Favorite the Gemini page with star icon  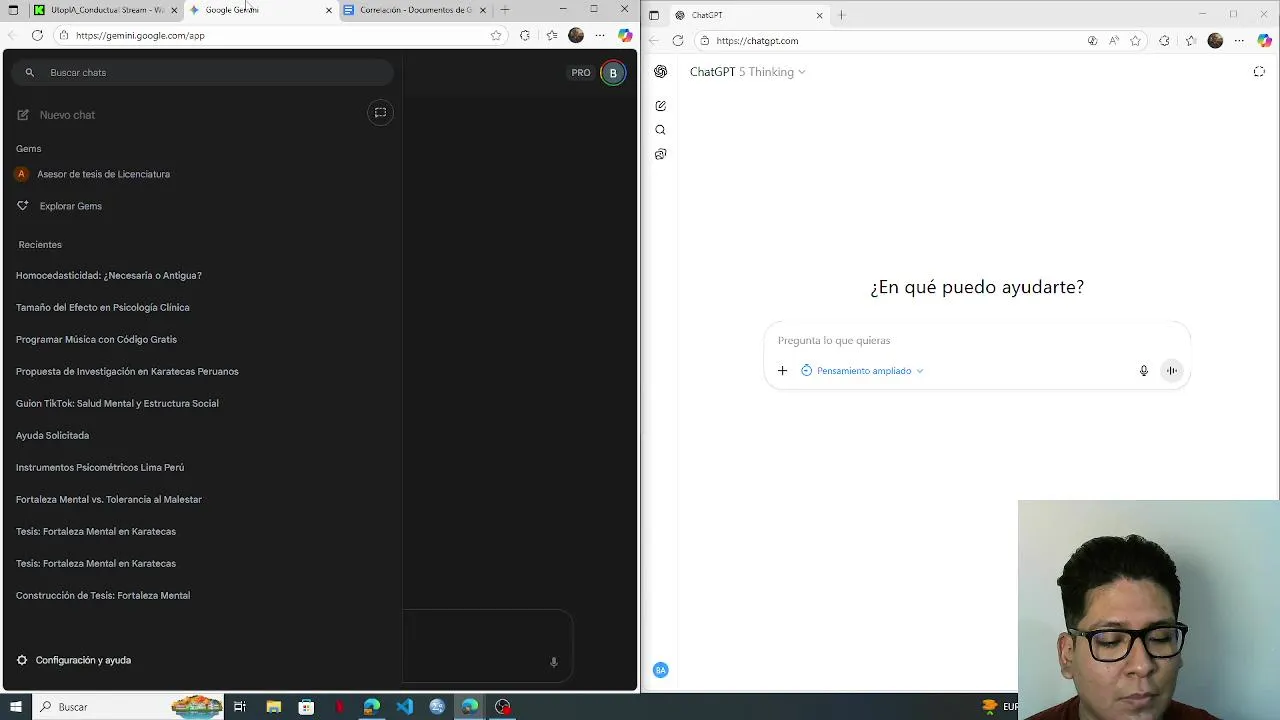[x=495, y=35]
